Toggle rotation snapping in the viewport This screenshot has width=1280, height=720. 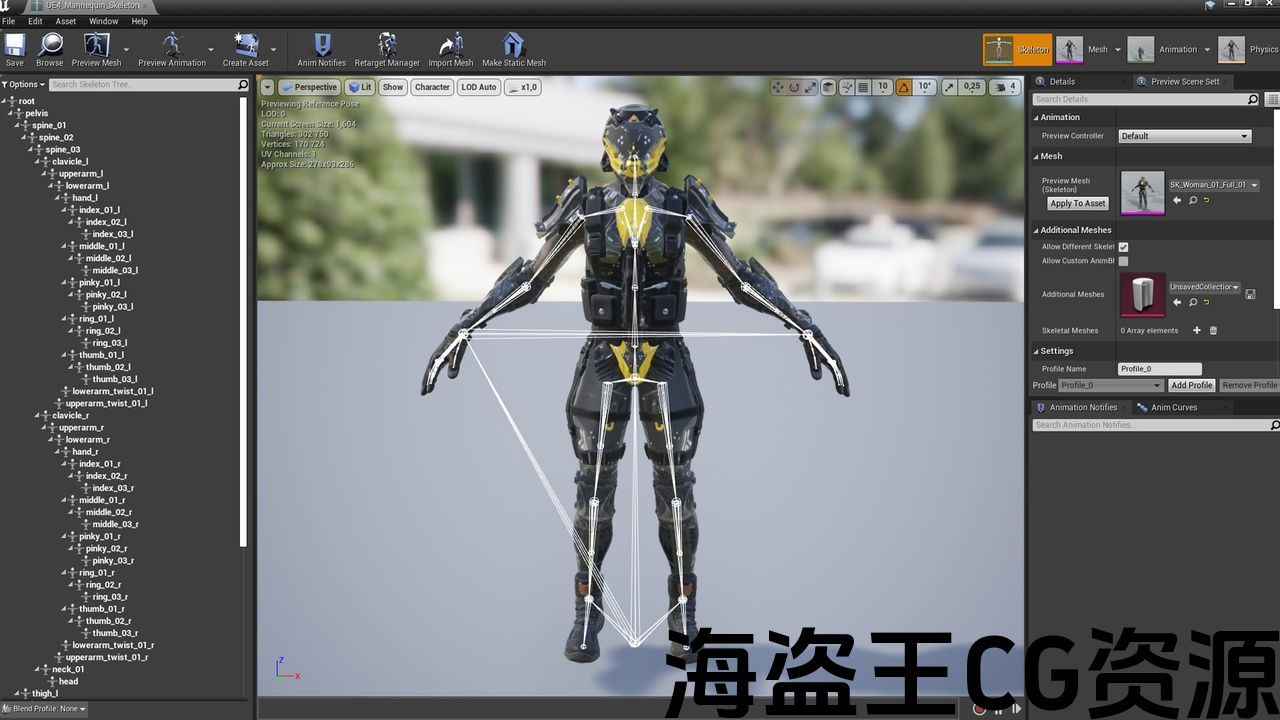click(904, 87)
